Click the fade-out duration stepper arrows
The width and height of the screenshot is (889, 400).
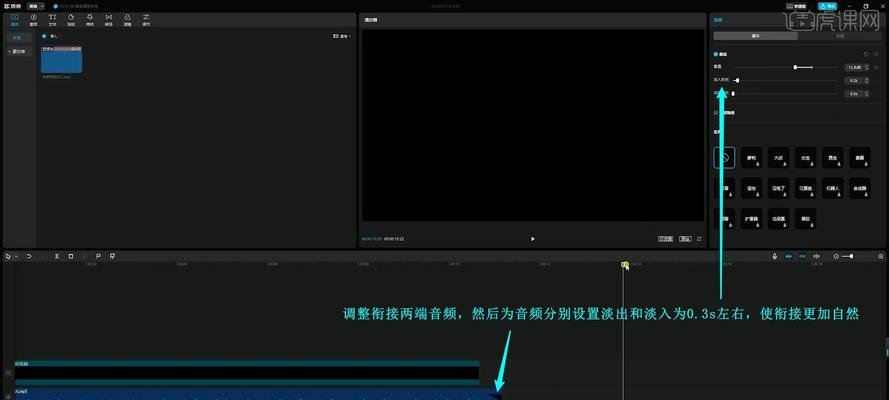(x=866, y=93)
